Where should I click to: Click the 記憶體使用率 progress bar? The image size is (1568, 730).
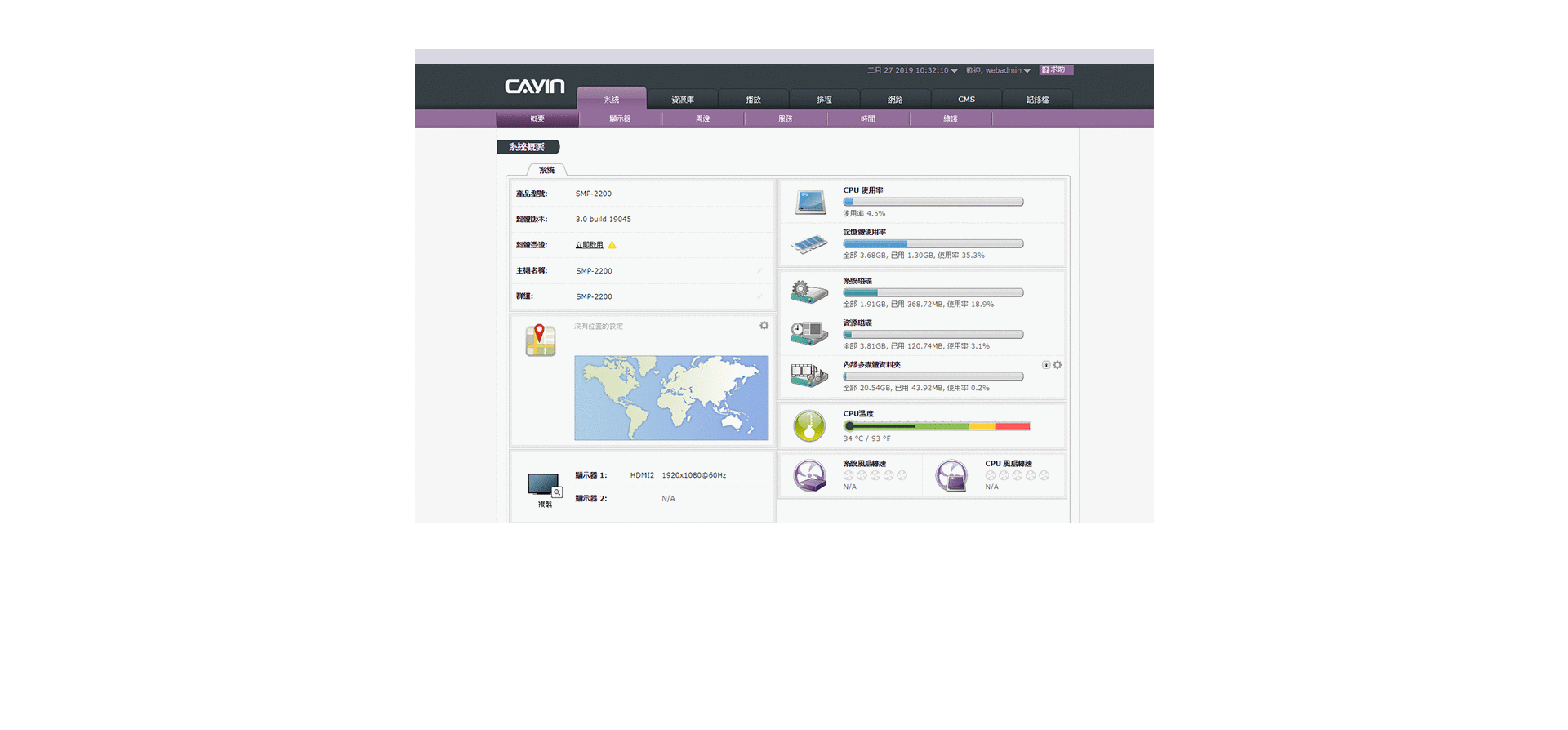(933, 243)
